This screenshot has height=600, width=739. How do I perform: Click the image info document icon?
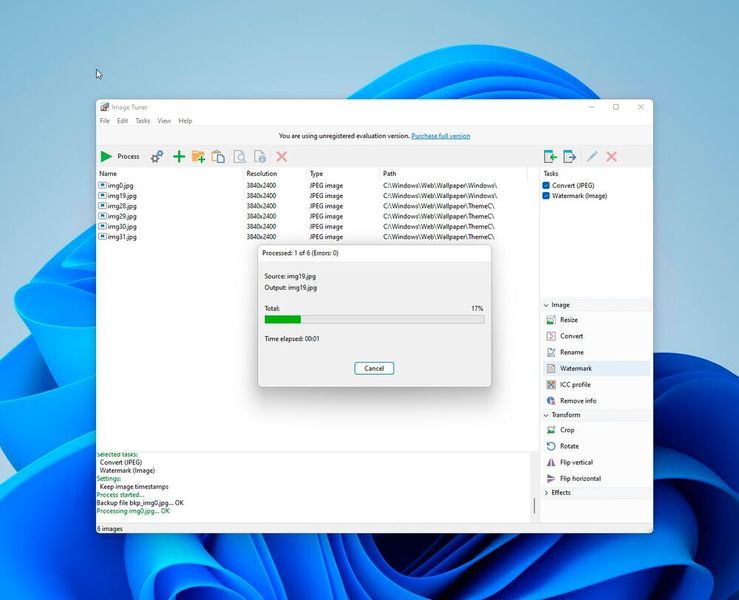tap(260, 156)
